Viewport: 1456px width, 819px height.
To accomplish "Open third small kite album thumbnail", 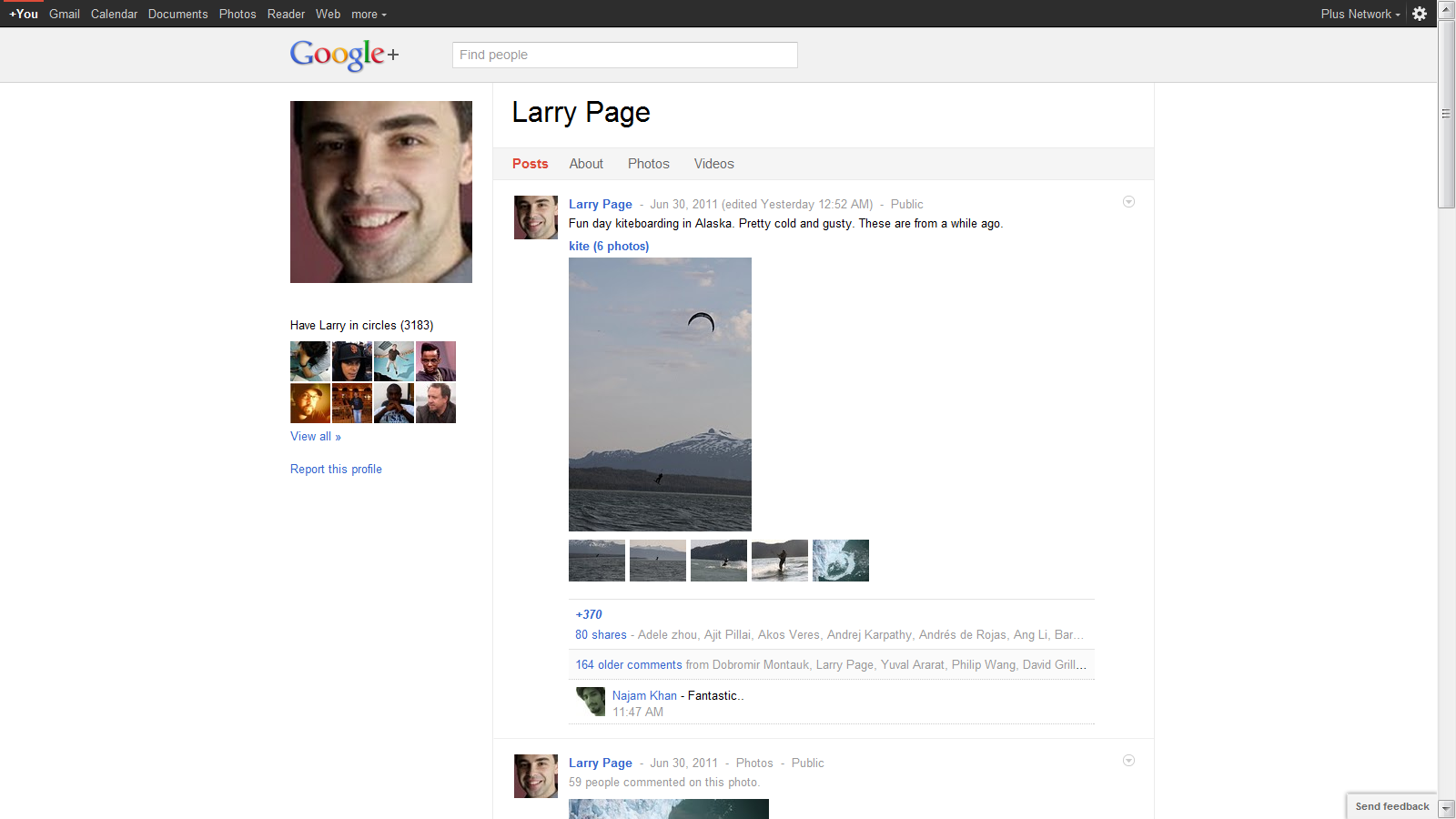I will [x=719, y=561].
